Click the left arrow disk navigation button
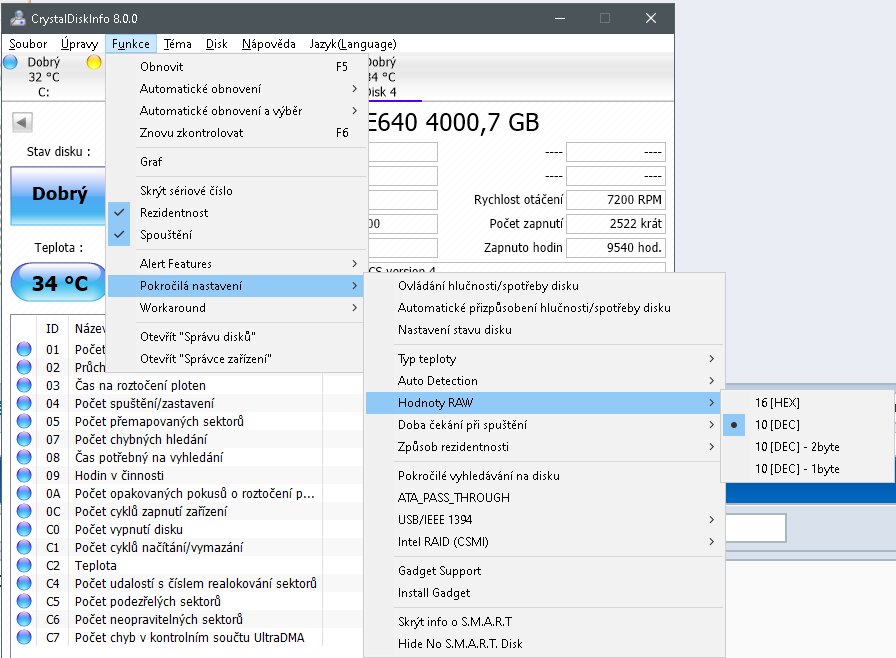Viewport: 896px width, 658px height. (22, 122)
